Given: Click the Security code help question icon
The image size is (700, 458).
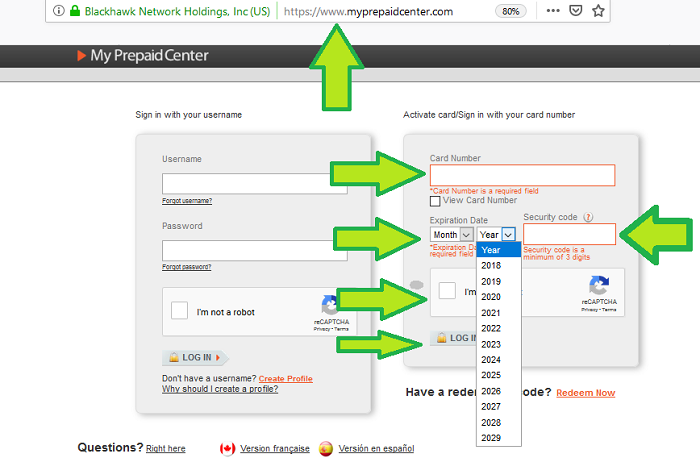Looking at the screenshot, I should pos(588,217).
